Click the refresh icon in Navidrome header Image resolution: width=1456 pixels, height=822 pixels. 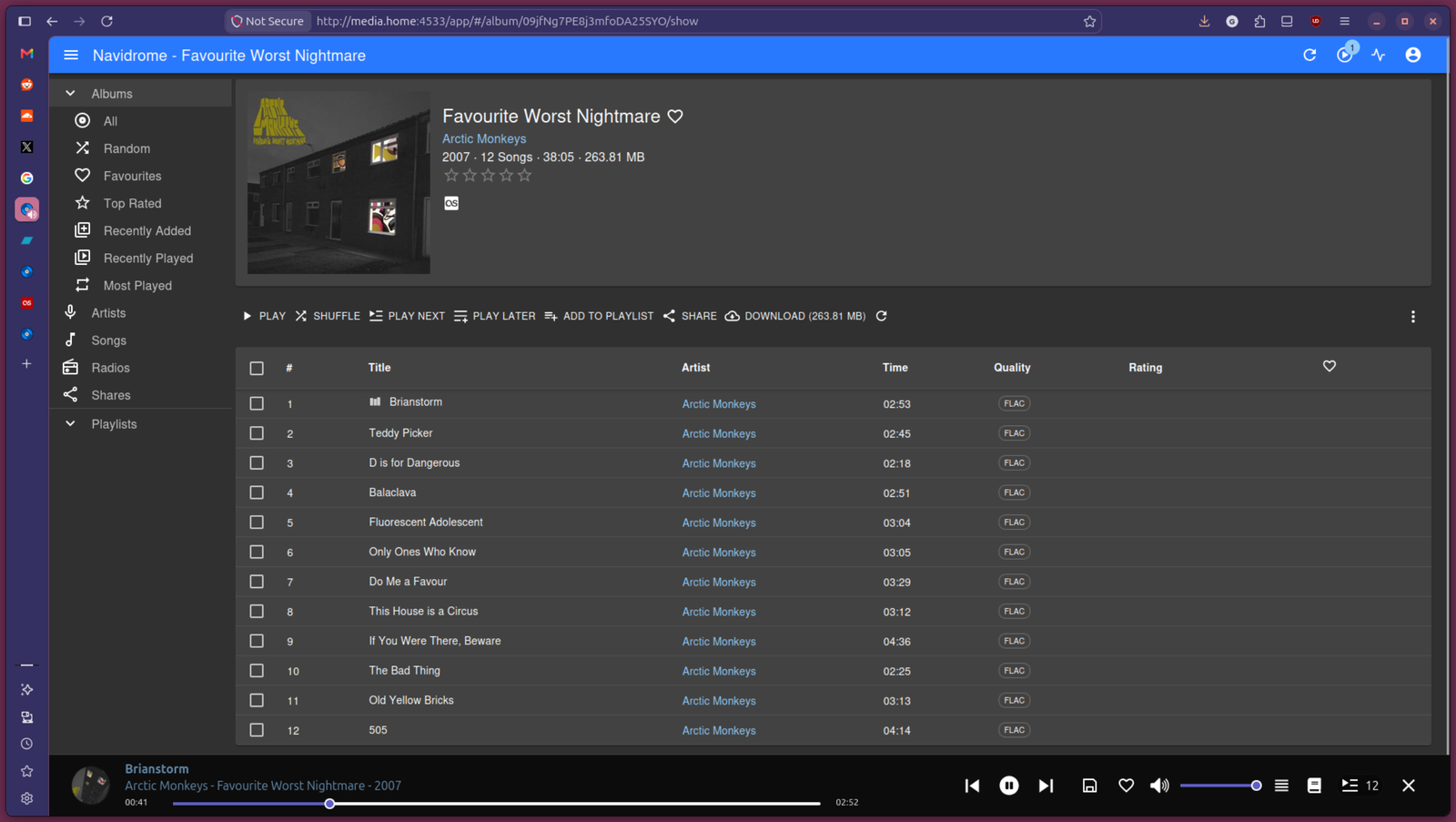click(x=1309, y=56)
